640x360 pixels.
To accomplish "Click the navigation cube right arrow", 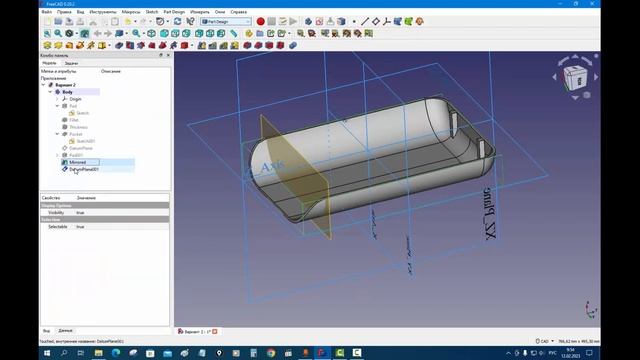I will pos(596,77).
